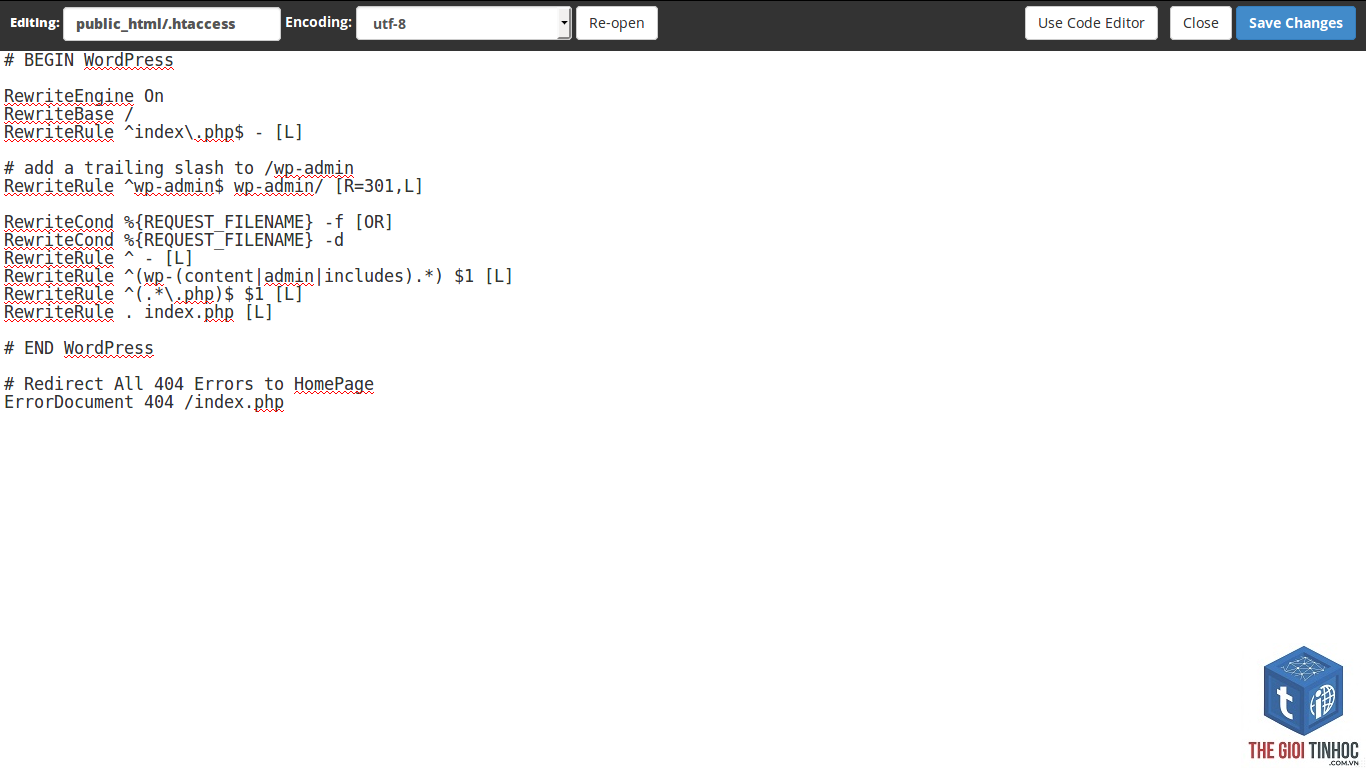The width and height of the screenshot is (1366, 768).
Task: Click the 'ErrorDocument 404 /index.php' line
Action: [144, 403]
